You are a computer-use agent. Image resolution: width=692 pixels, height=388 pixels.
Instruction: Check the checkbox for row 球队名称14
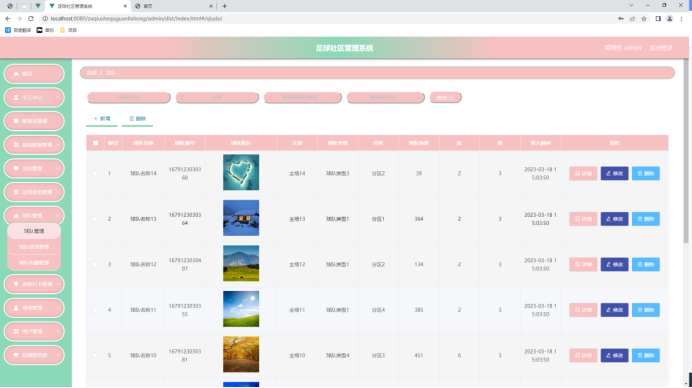point(95,173)
